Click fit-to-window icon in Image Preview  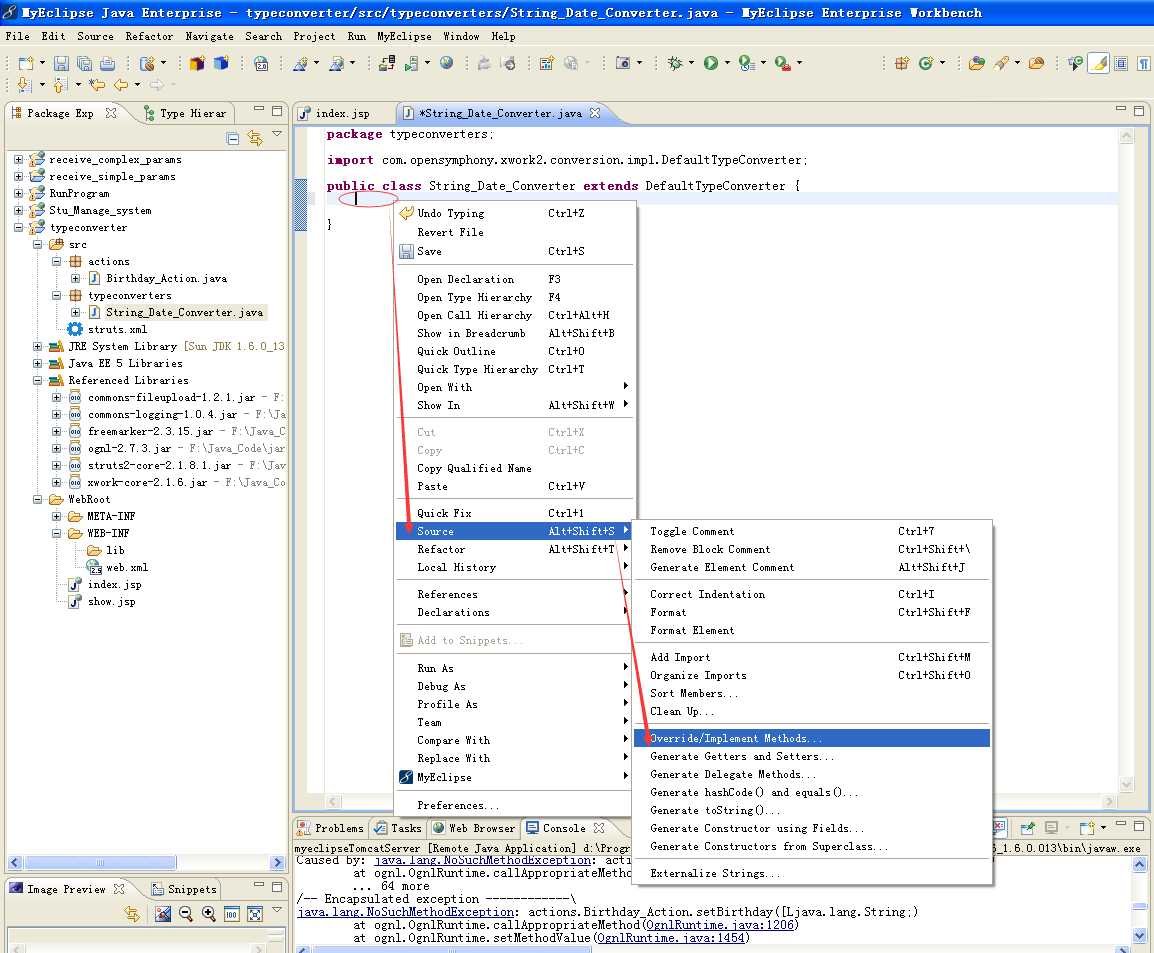click(x=255, y=913)
